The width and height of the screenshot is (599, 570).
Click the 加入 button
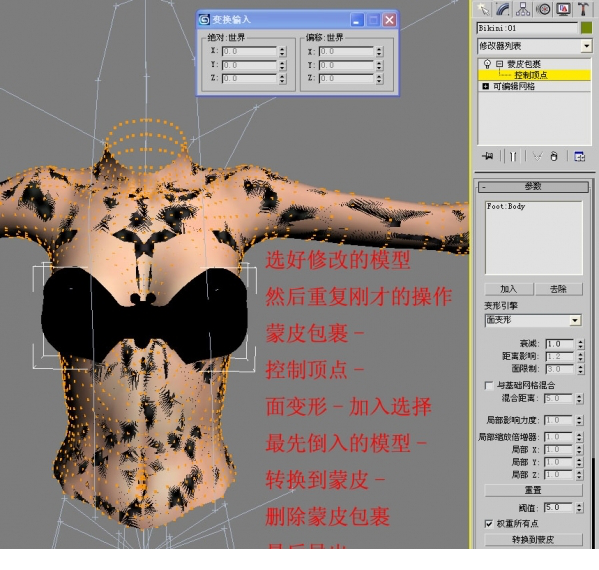pyautogui.click(x=508, y=289)
